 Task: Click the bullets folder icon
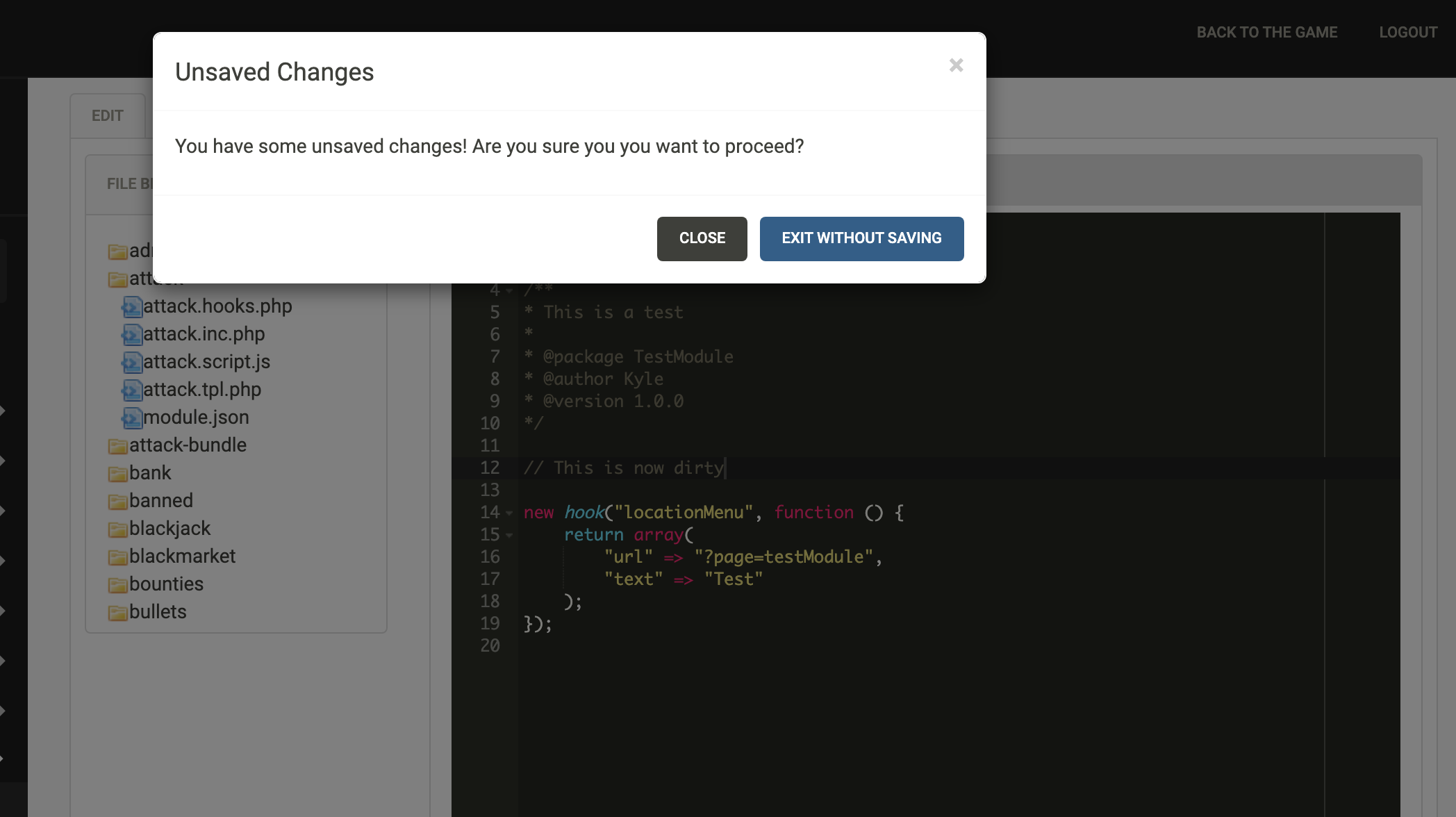point(117,613)
